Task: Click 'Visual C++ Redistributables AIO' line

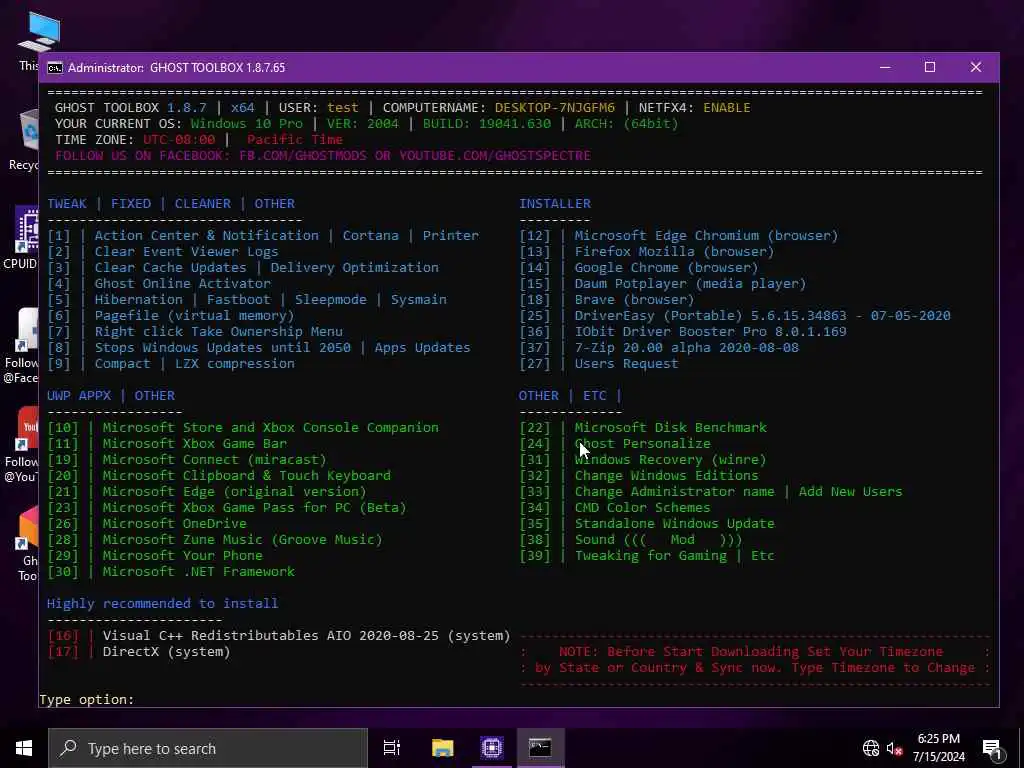Action: coord(306,635)
